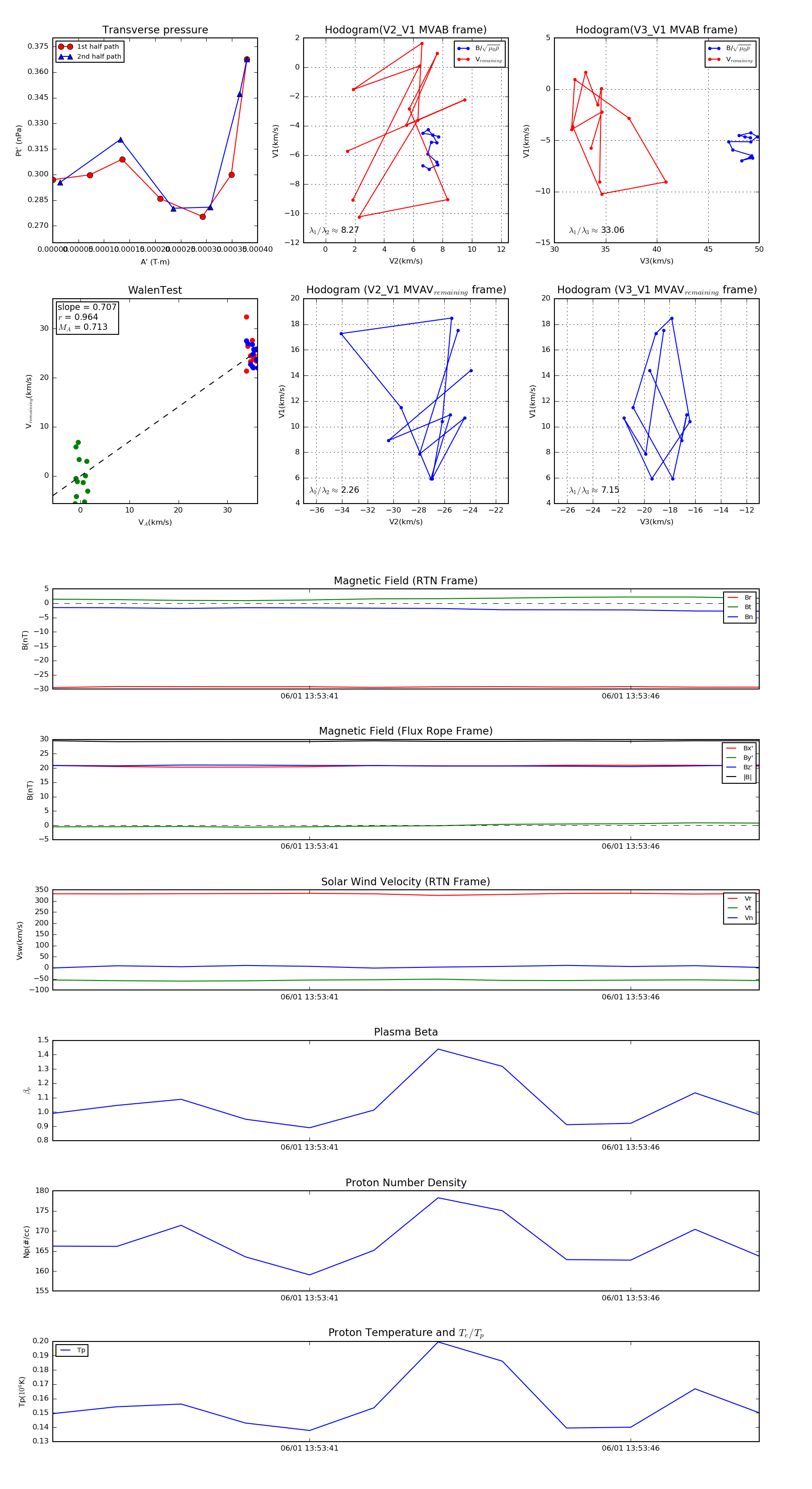Click the topmost red outlier point in WalenTest
Image resolution: width=812 pixels, height=1489 pixels.
point(246,317)
